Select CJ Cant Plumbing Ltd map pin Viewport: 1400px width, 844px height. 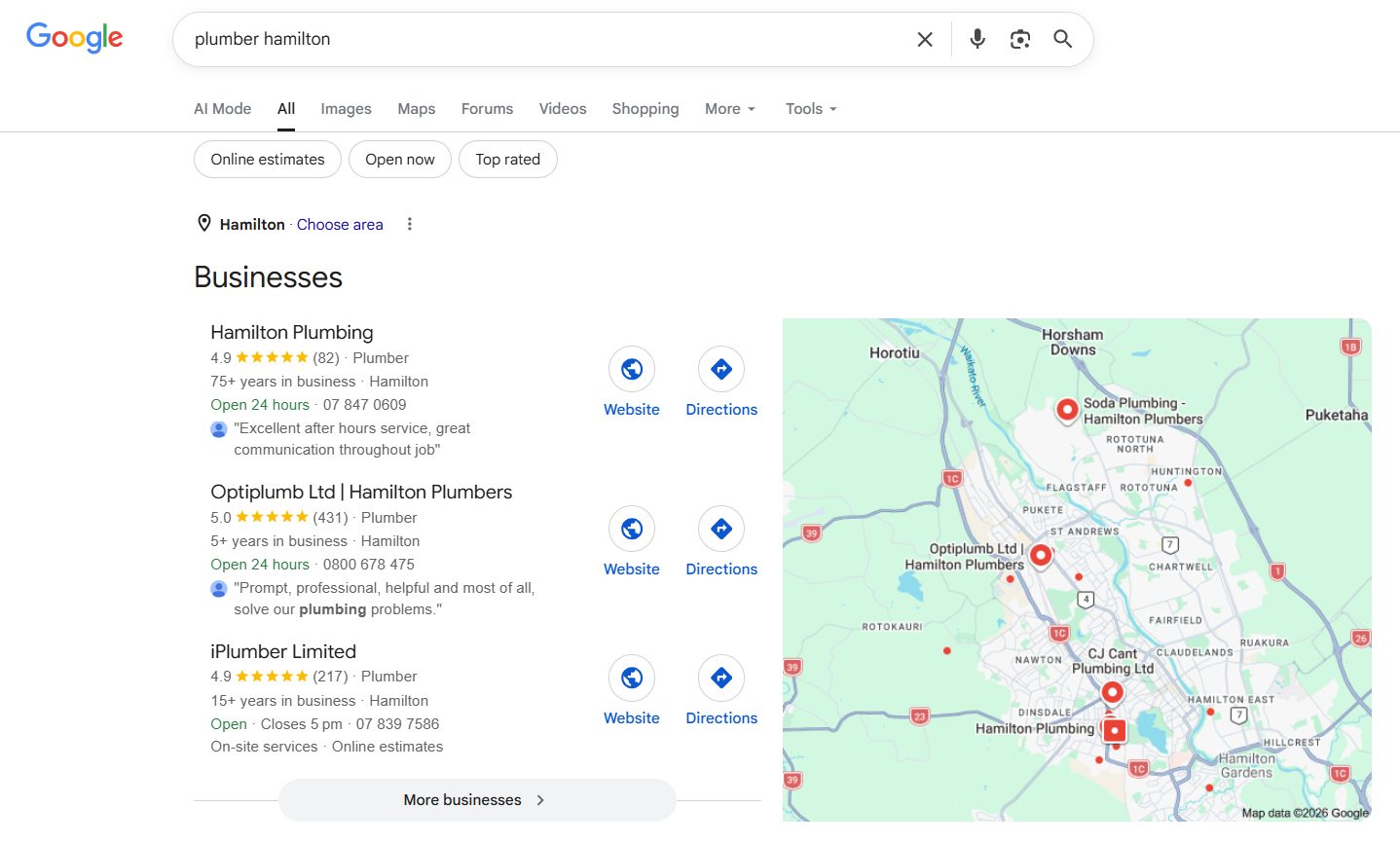click(1113, 693)
